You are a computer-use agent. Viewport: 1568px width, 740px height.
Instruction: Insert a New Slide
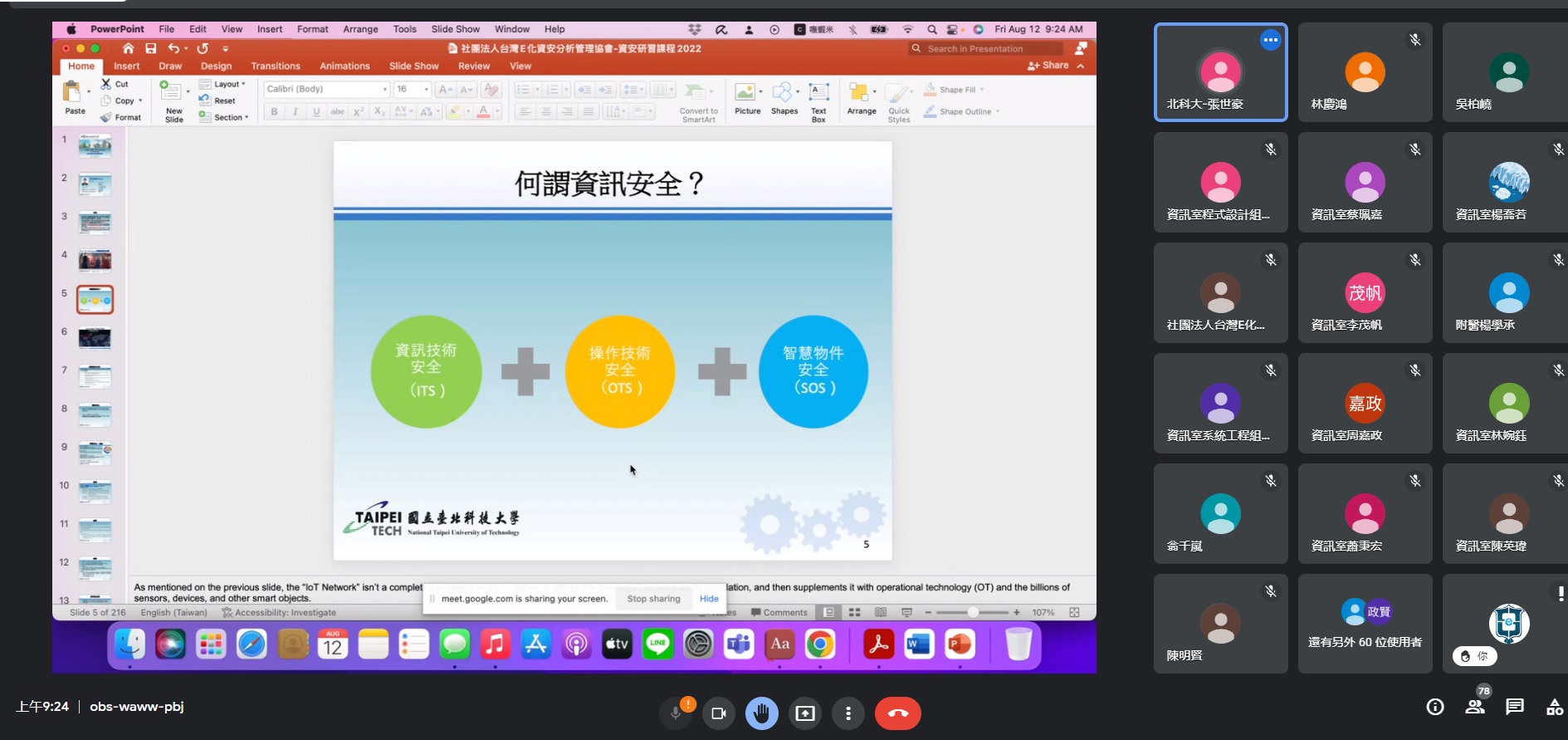tap(173, 102)
